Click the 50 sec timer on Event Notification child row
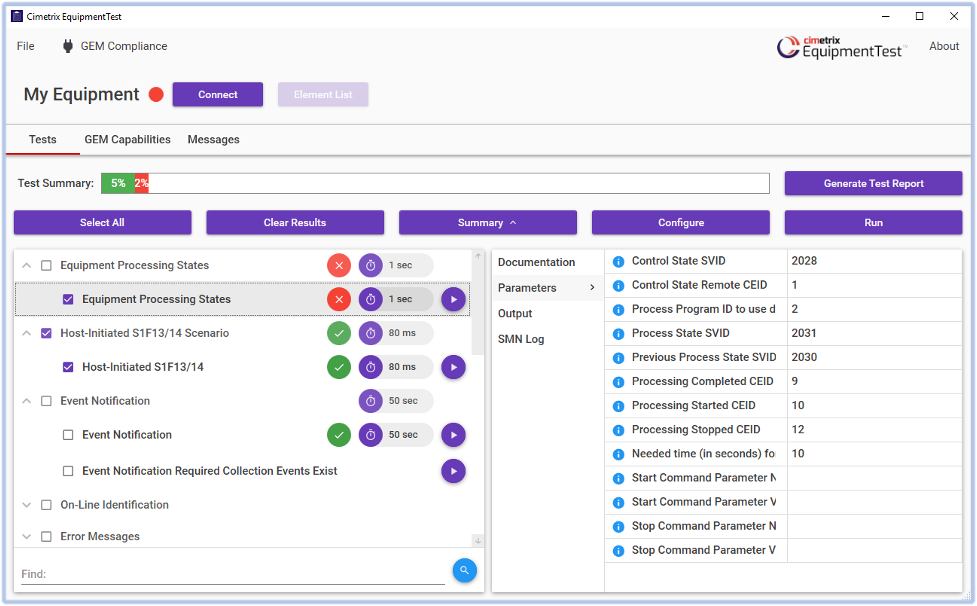Screen dimensions: 977x606 point(371,435)
